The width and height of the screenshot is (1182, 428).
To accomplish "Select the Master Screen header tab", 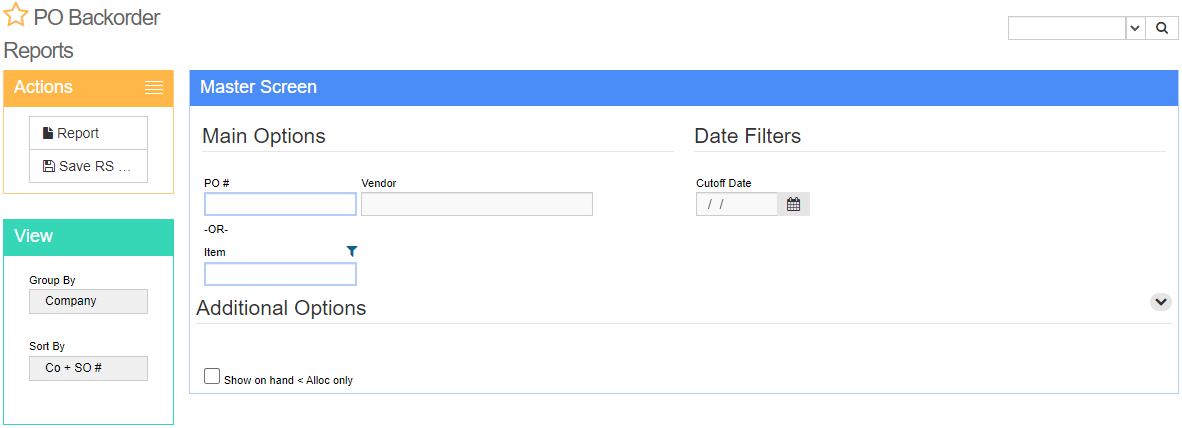I will click(x=259, y=87).
